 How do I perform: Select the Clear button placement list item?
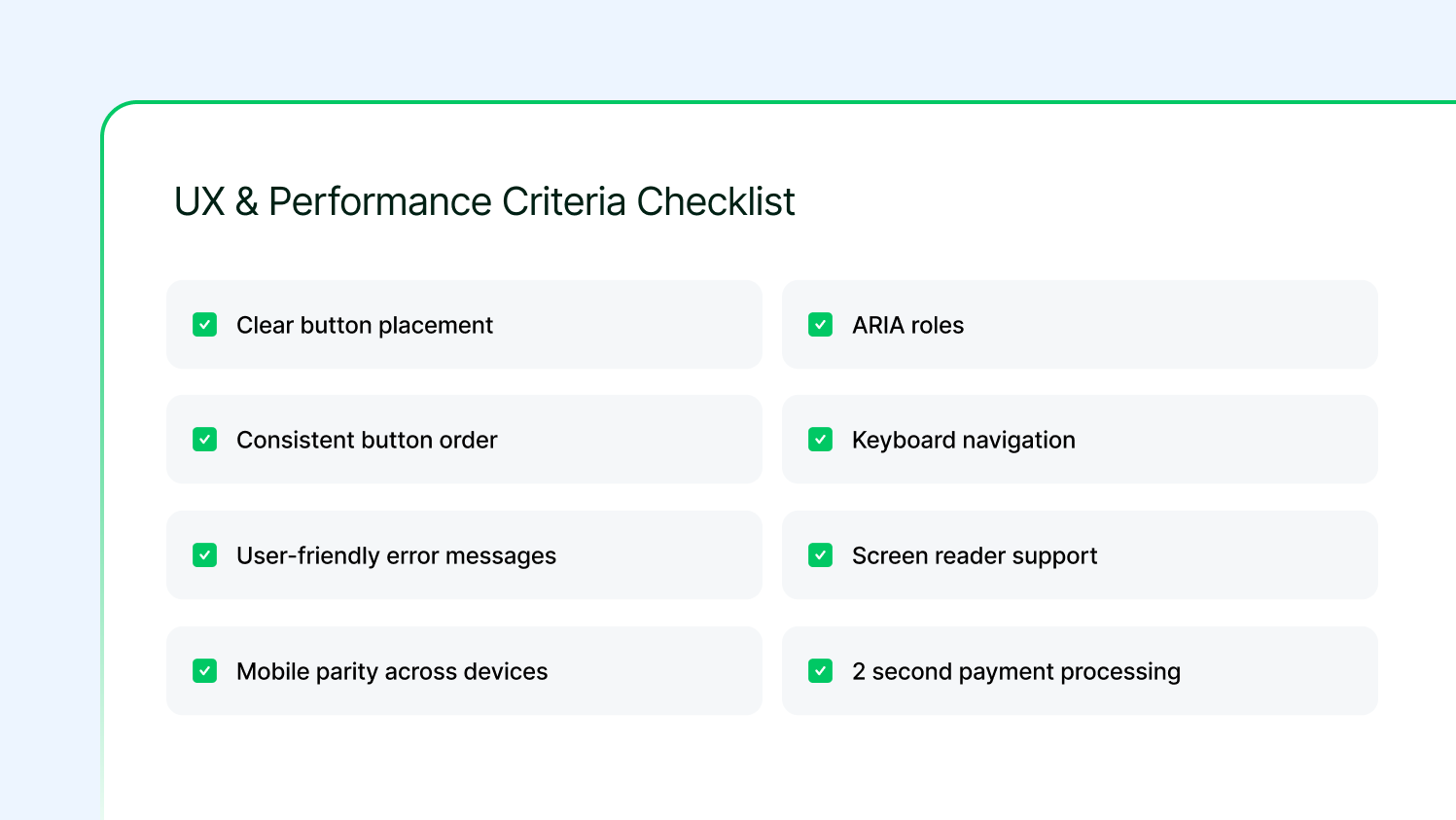point(464,325)
